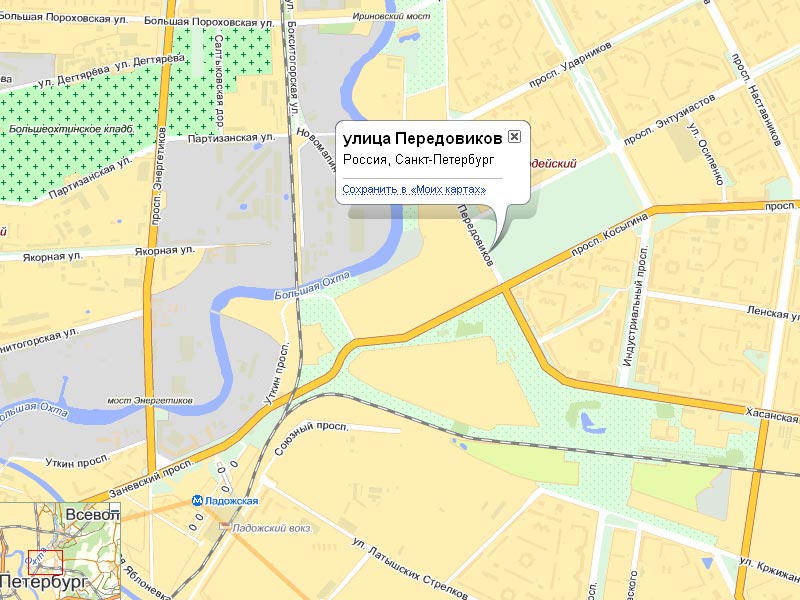Open the Сохранить в «Моих картах» link
The image size is (800, 600).
414,189
